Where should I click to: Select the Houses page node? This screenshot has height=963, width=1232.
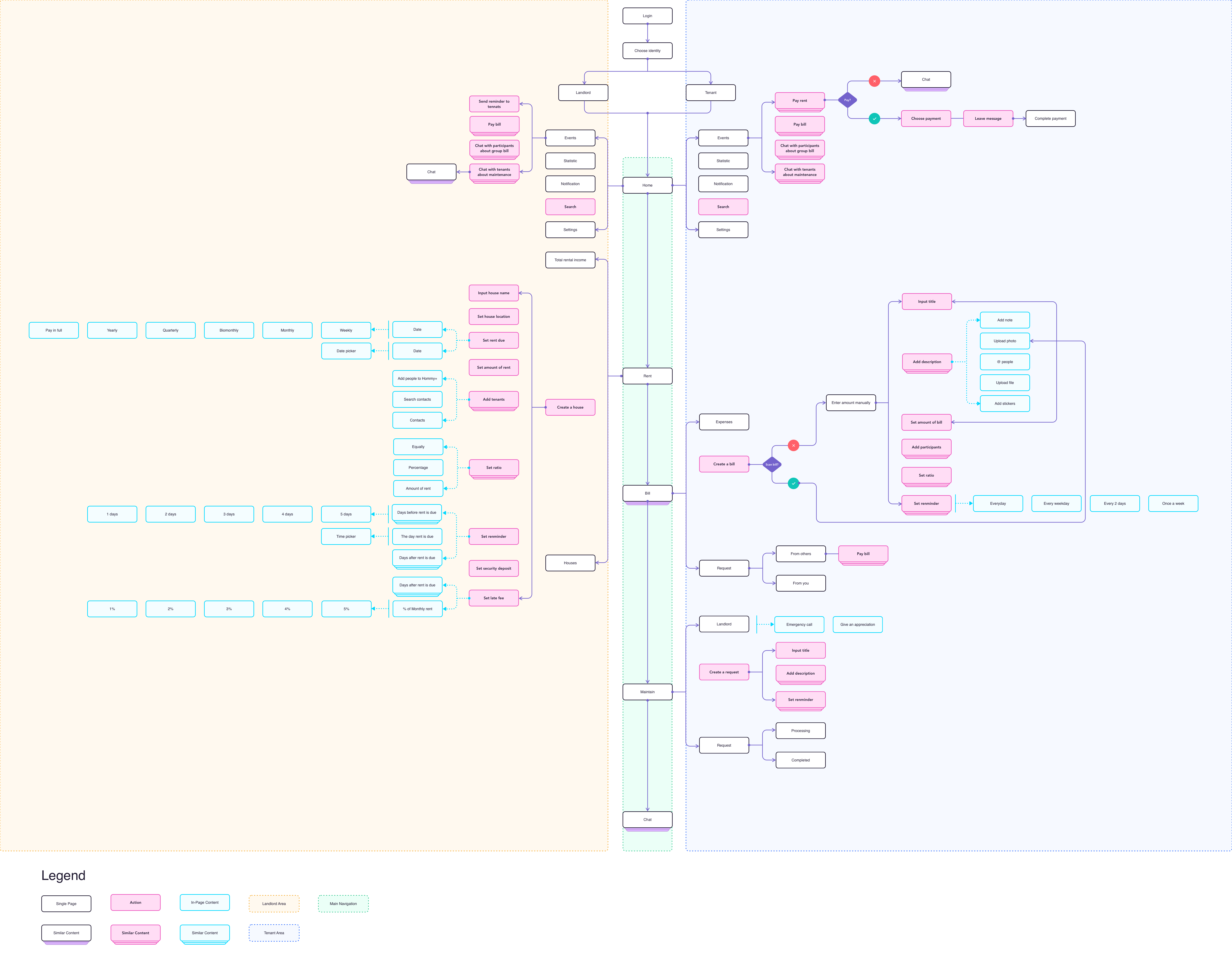(570, 563)
